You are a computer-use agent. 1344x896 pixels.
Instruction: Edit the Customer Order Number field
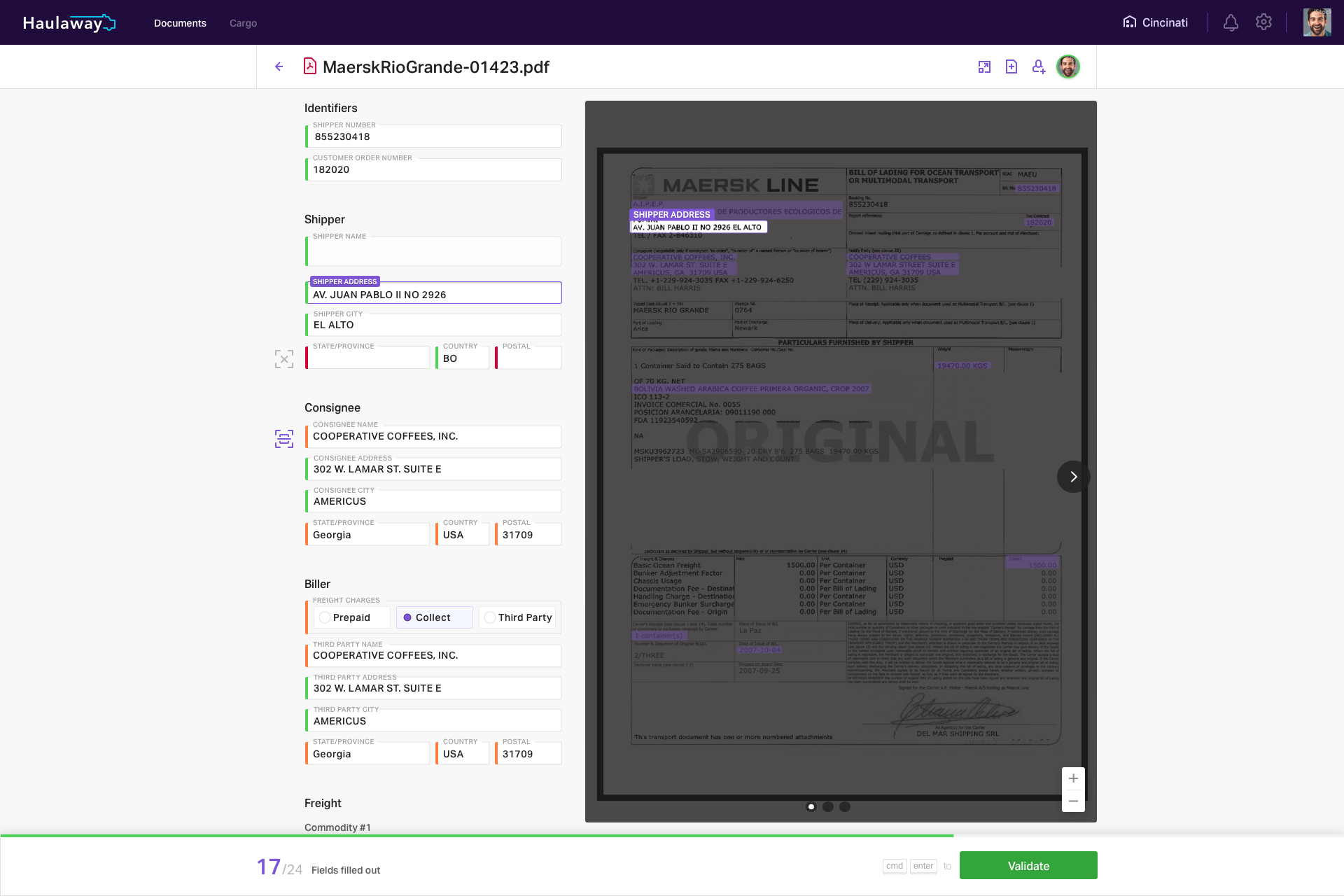[434, 169]
